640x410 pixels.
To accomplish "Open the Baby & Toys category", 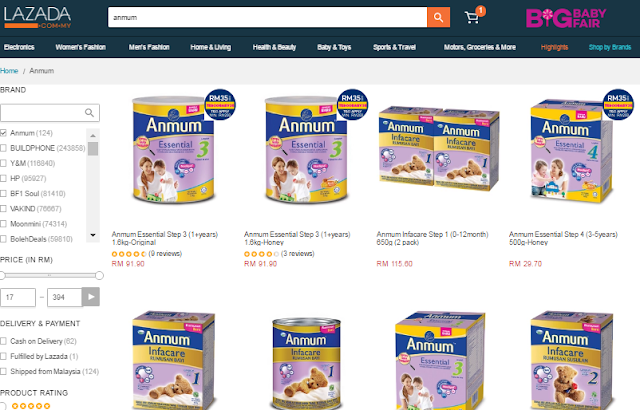I will (334, 47).
